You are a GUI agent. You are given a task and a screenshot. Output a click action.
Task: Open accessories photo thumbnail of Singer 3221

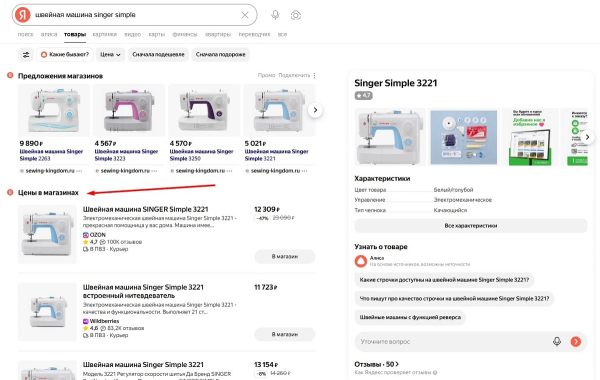click(463, 137)
